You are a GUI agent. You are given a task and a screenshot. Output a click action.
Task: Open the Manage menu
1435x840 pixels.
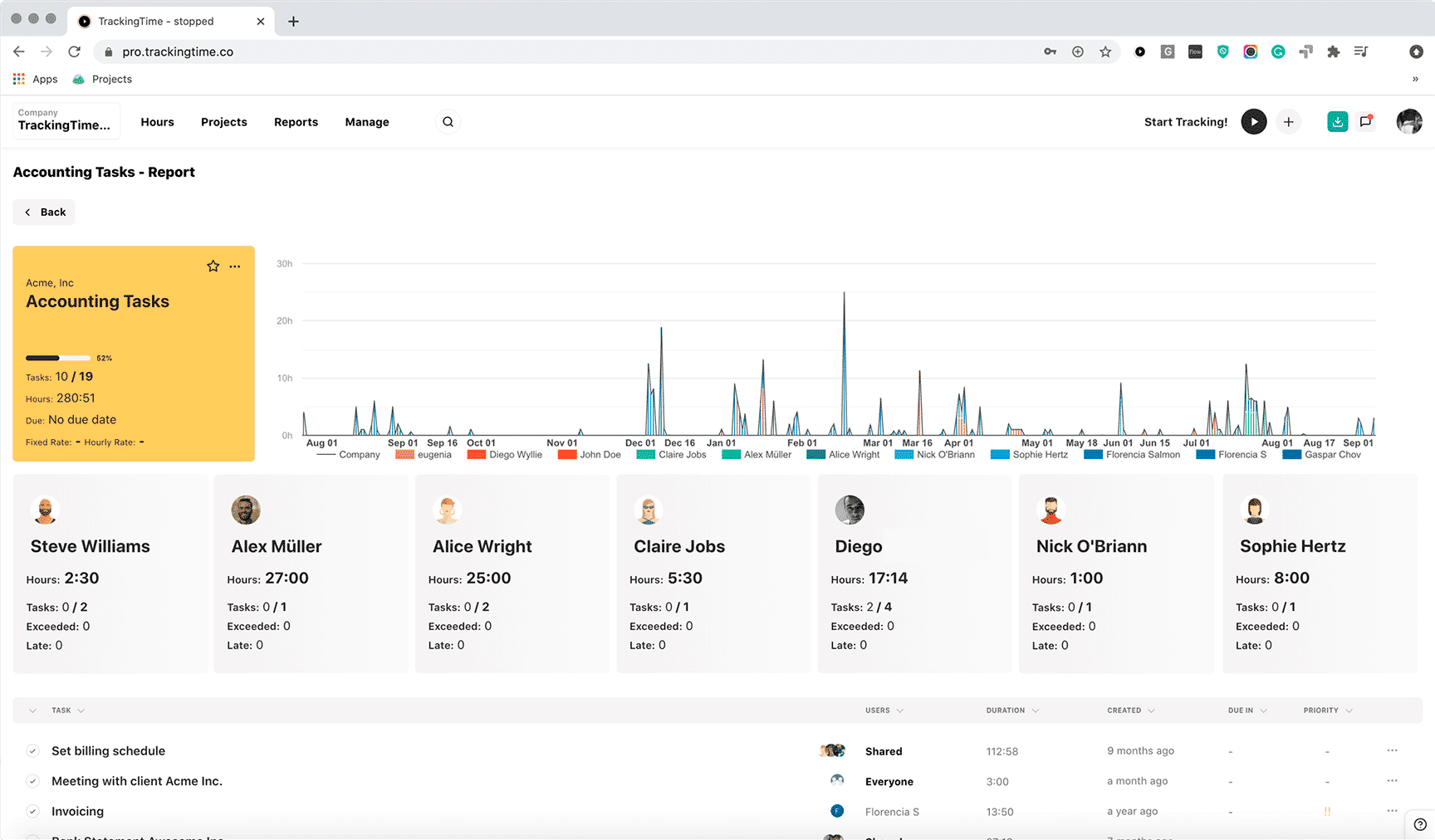pos(367,122)
